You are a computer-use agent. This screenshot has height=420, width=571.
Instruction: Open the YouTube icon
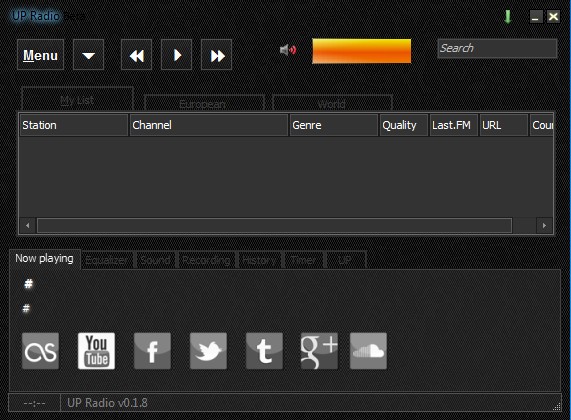[x=97, y=351]
